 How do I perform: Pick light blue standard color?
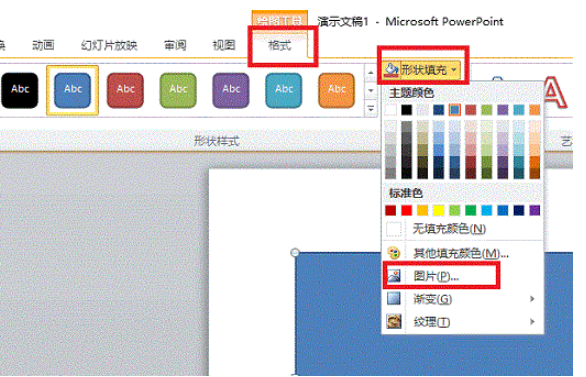tap(487, 210)
